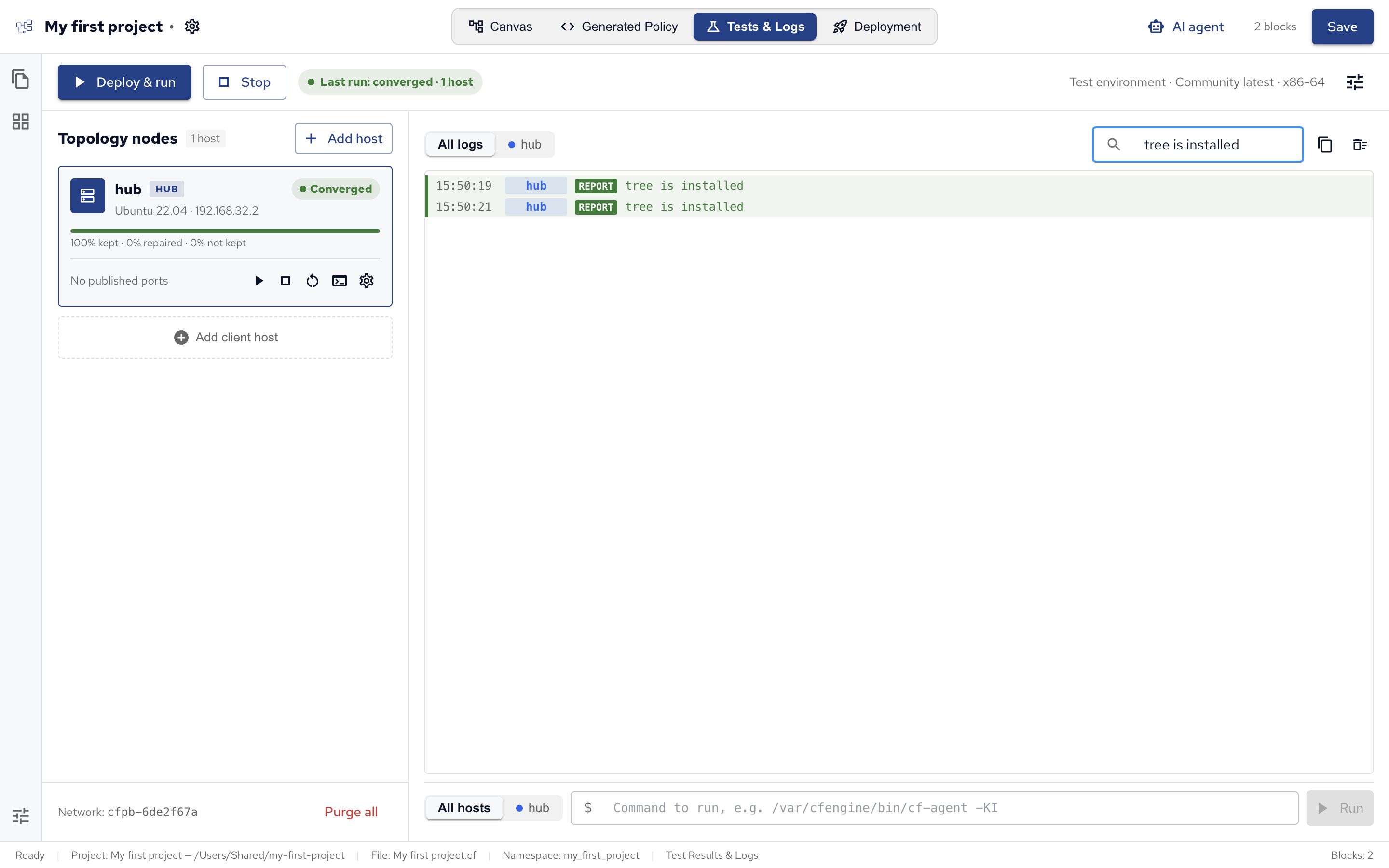This screenshot has width=1389, height=868.
Task: Show All logs filter
Action: 460,145
